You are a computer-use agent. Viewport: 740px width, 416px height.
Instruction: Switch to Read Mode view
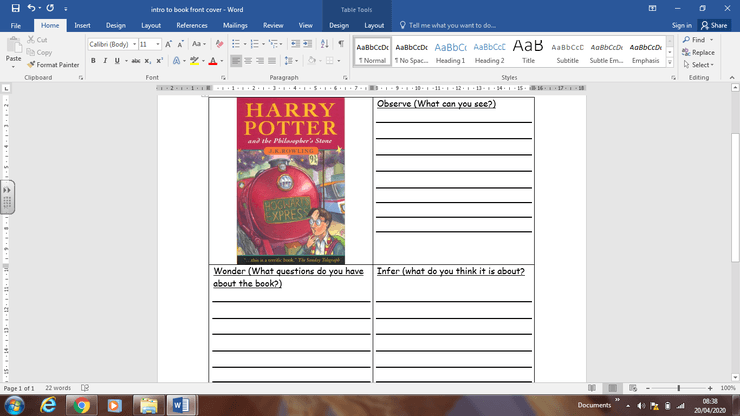[x=592, y=388]
